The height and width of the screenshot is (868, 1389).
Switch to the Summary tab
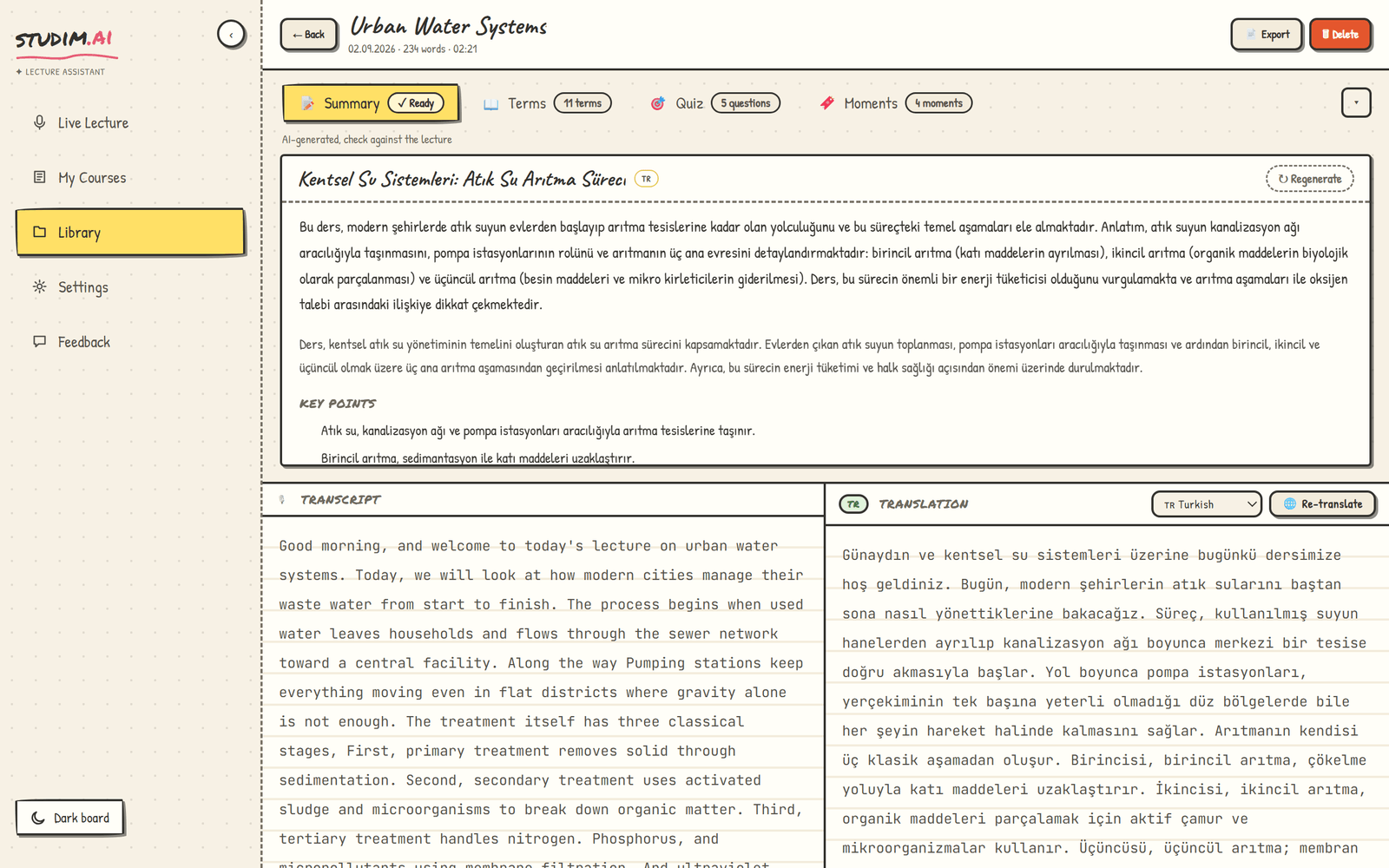click(x=371, y=103)
